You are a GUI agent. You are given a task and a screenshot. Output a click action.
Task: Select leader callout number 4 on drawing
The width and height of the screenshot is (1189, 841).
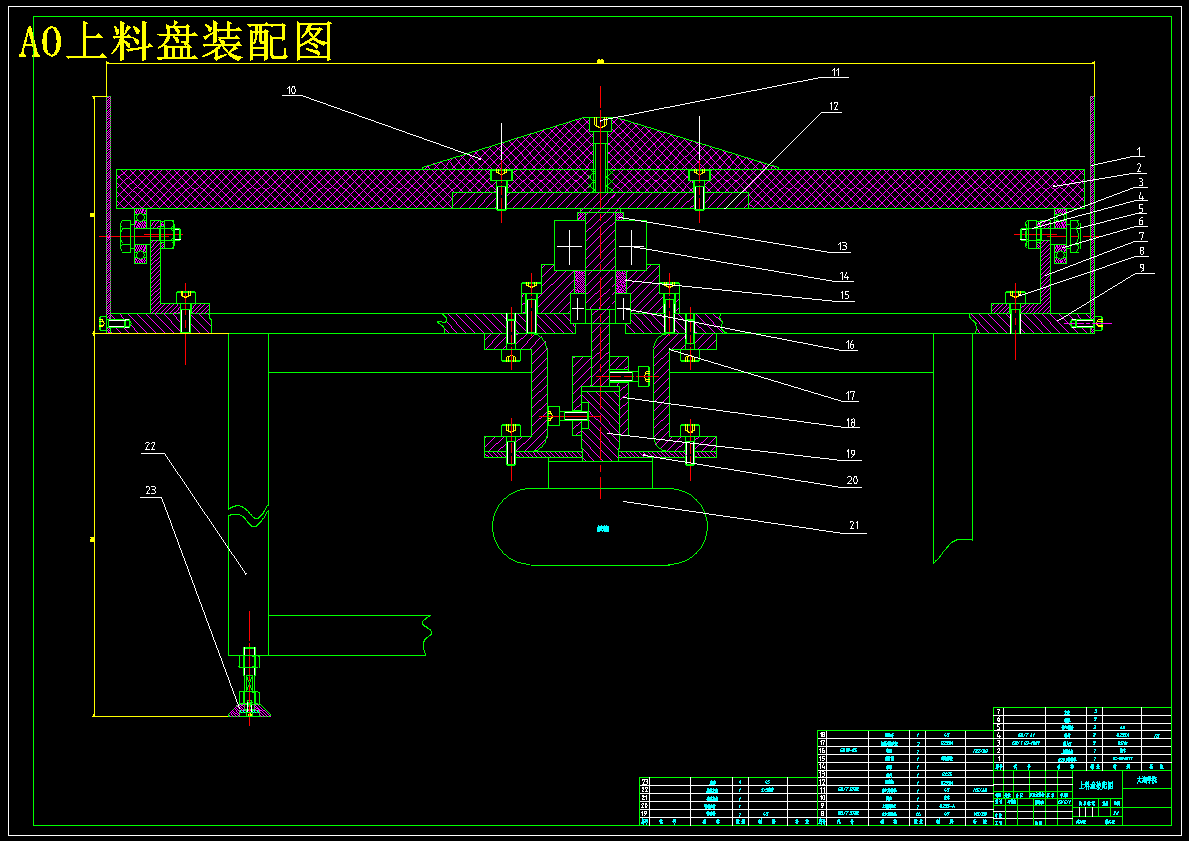tap(1139, 196)
